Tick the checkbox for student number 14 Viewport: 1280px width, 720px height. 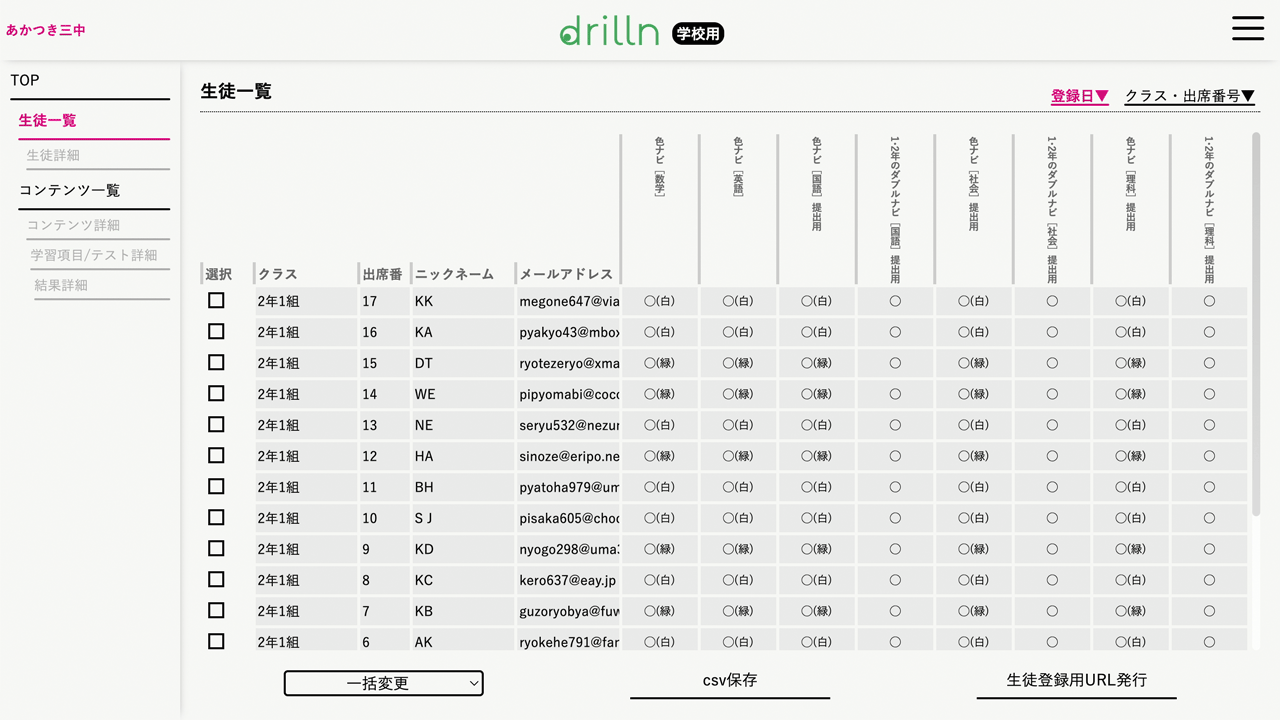216,394
